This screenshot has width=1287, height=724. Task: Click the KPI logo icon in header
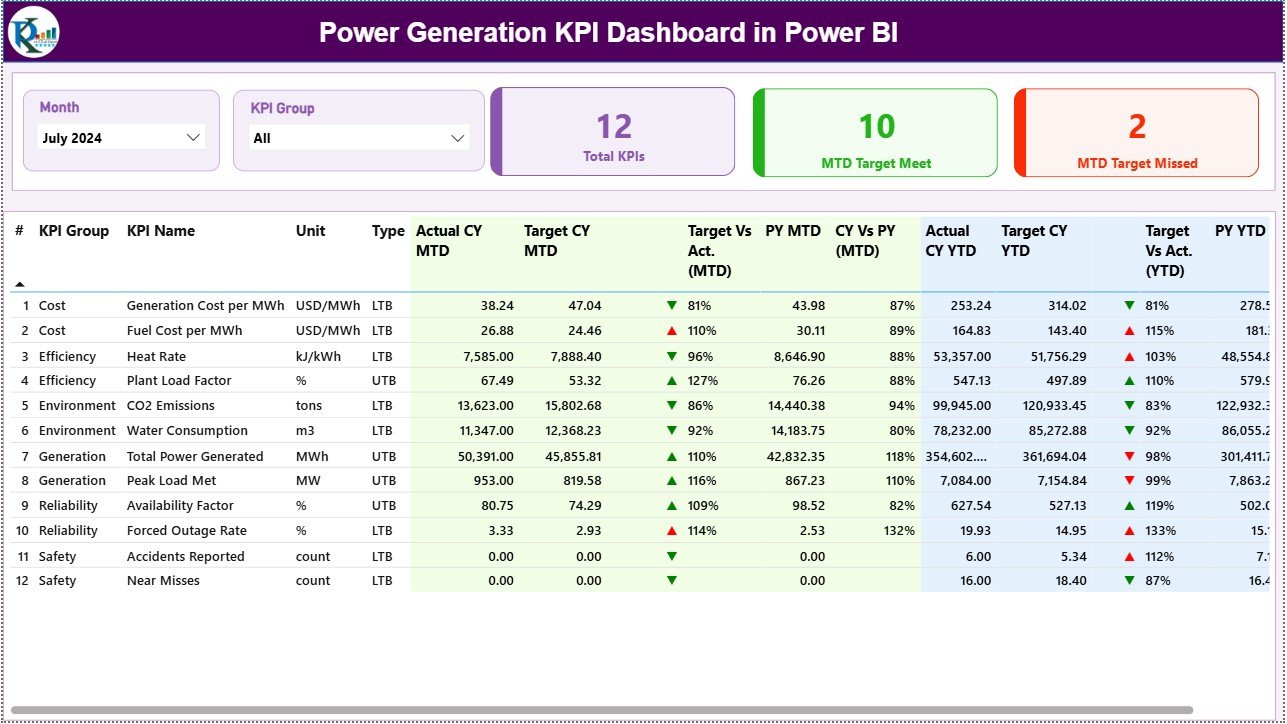click(34, 32)
